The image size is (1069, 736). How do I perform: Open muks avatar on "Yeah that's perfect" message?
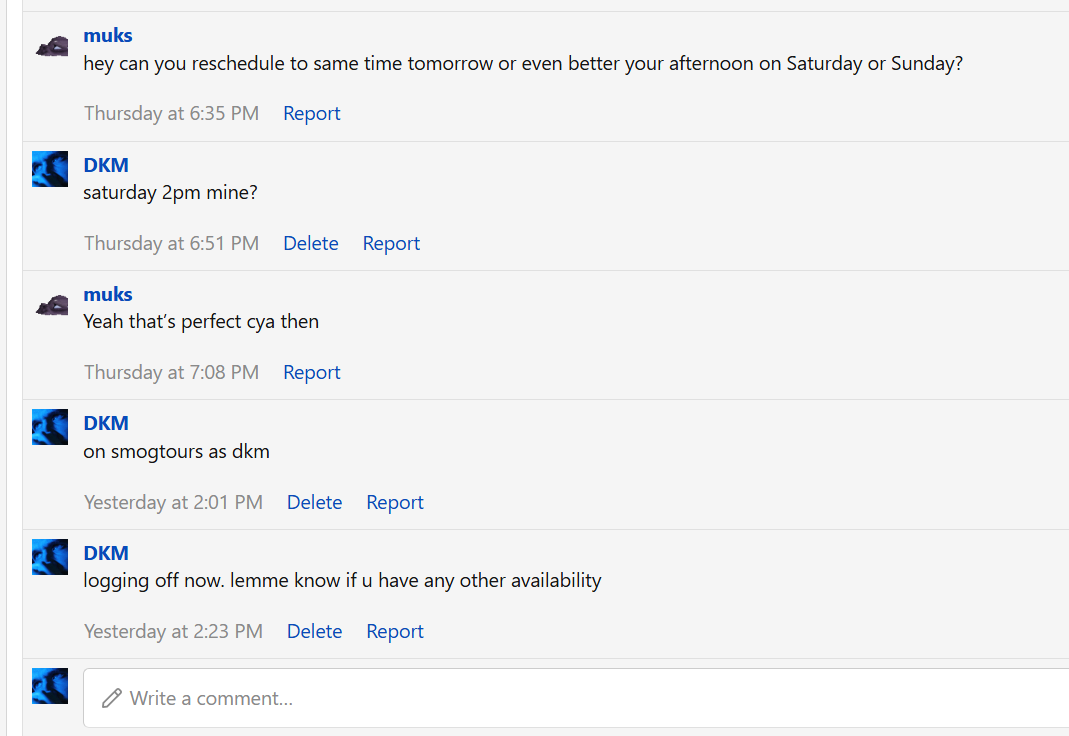click(51, 305)
